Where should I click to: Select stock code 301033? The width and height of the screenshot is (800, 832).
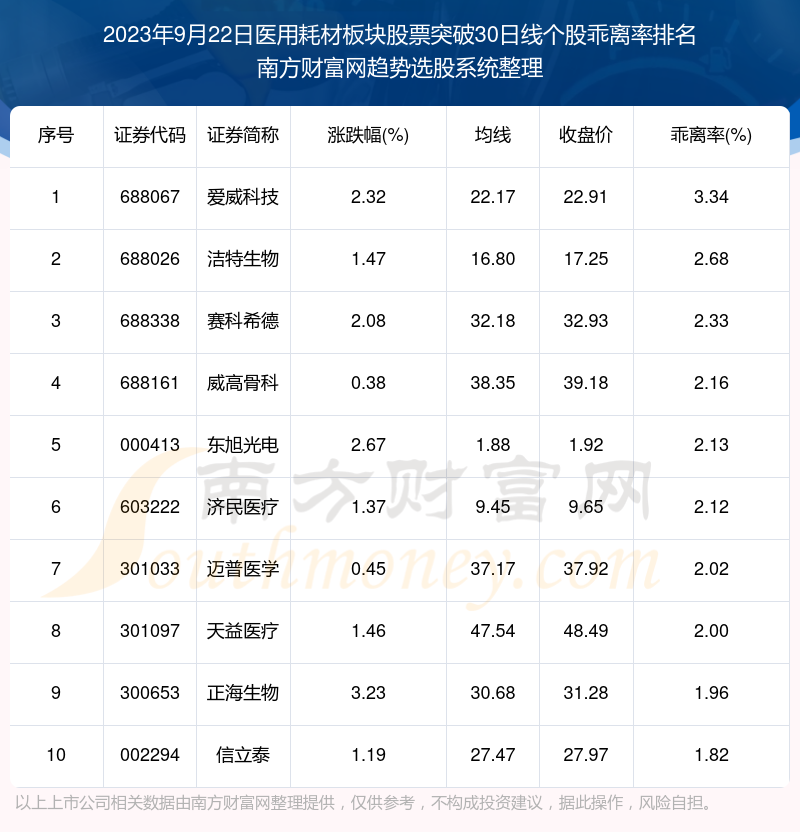coord(150,569)
